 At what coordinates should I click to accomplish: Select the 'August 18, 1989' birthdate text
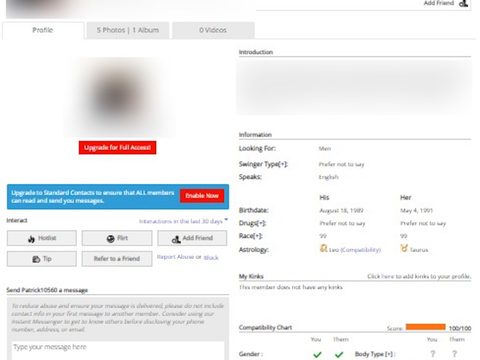341,211
